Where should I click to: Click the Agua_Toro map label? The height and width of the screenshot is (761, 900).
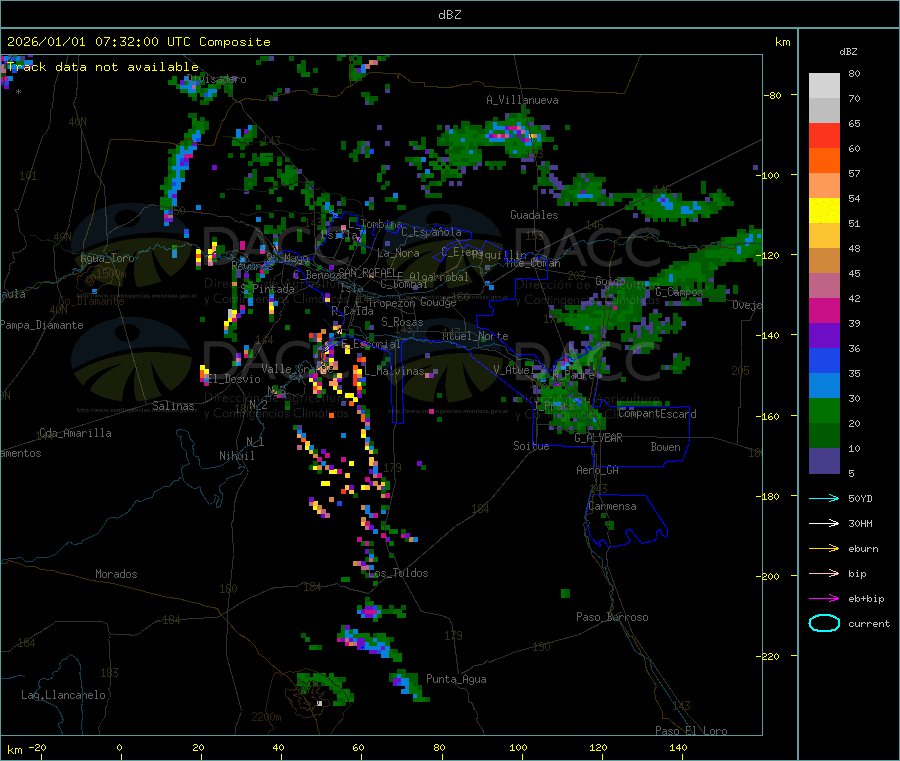point(107,258)
